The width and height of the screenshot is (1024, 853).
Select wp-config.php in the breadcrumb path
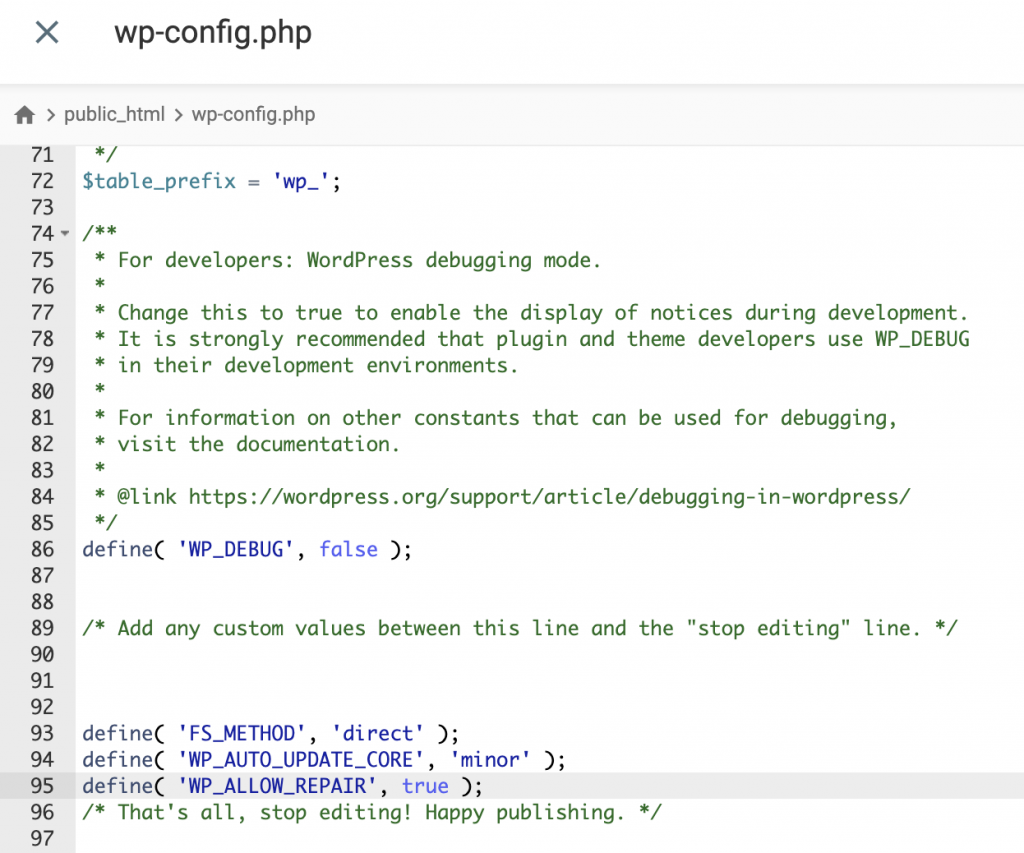(x=254, y=114)
